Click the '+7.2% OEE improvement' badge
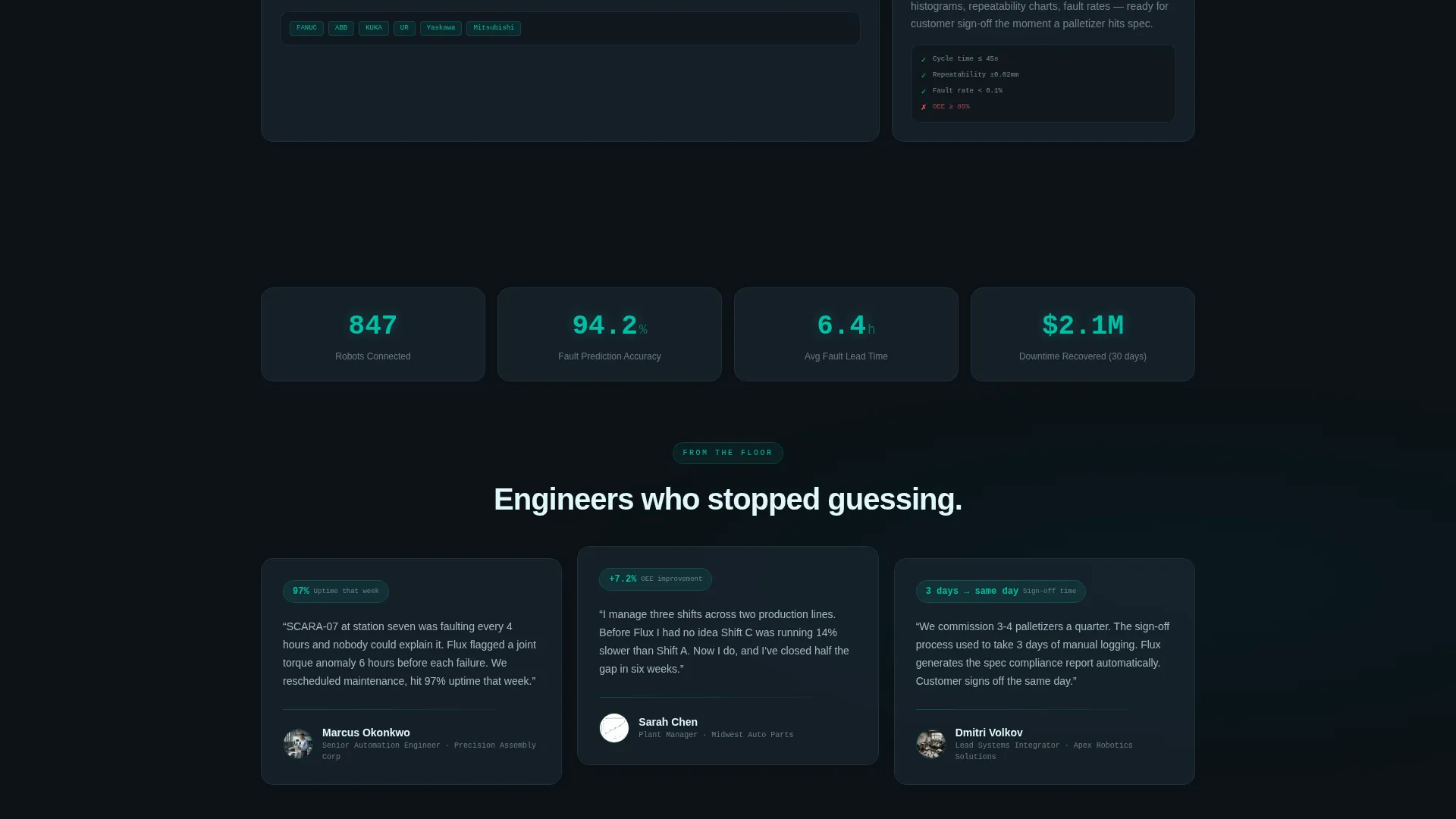This screenshot has height=819, width=1456. 655,579
